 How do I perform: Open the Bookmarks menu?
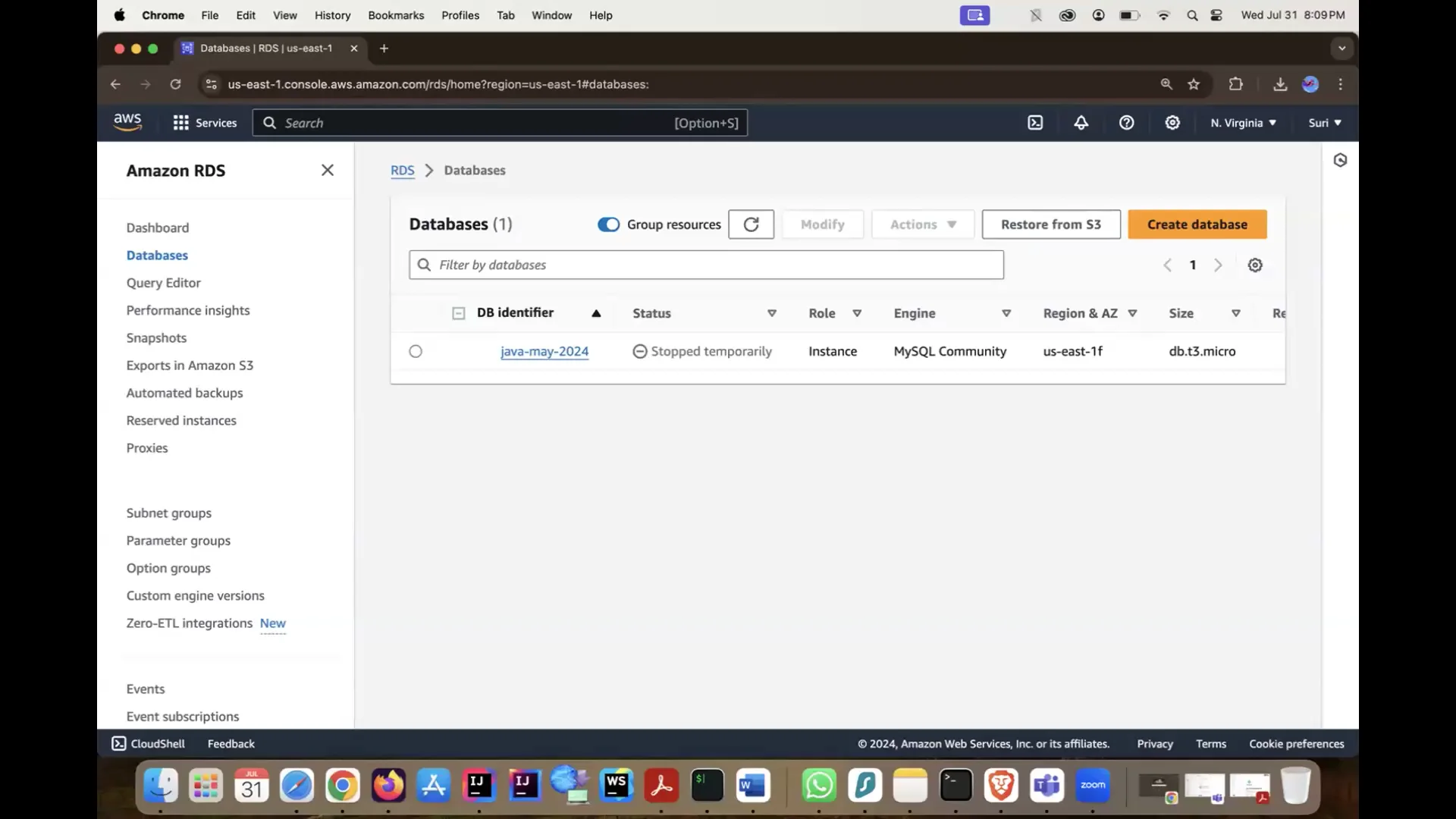(395, 15)
